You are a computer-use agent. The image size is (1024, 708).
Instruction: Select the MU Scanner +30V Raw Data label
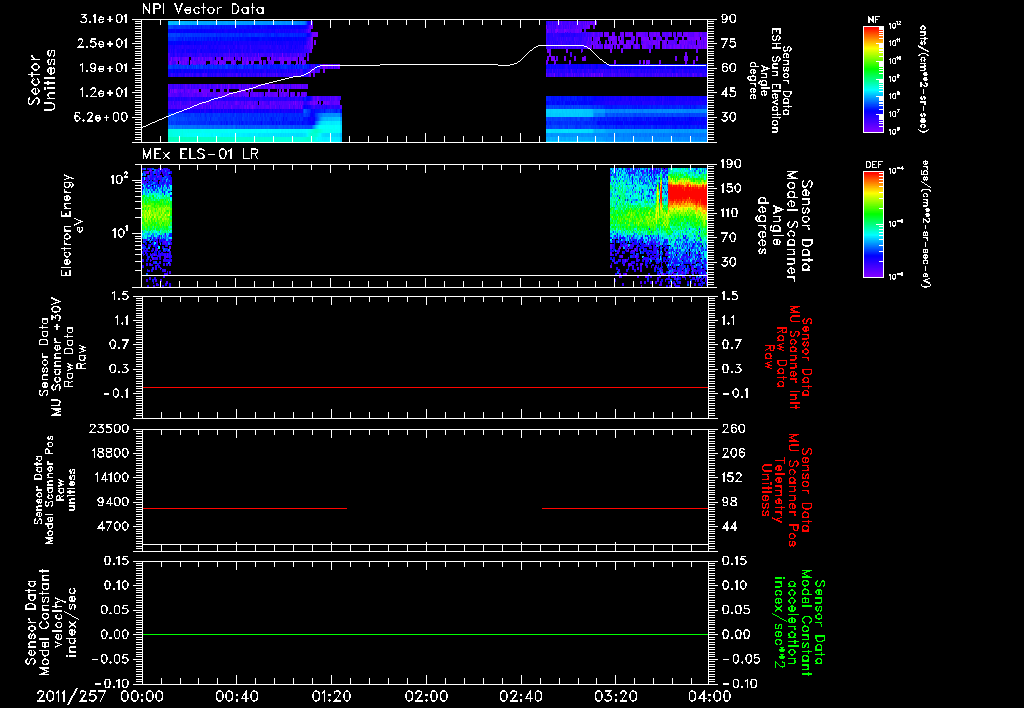click(62, 357)
